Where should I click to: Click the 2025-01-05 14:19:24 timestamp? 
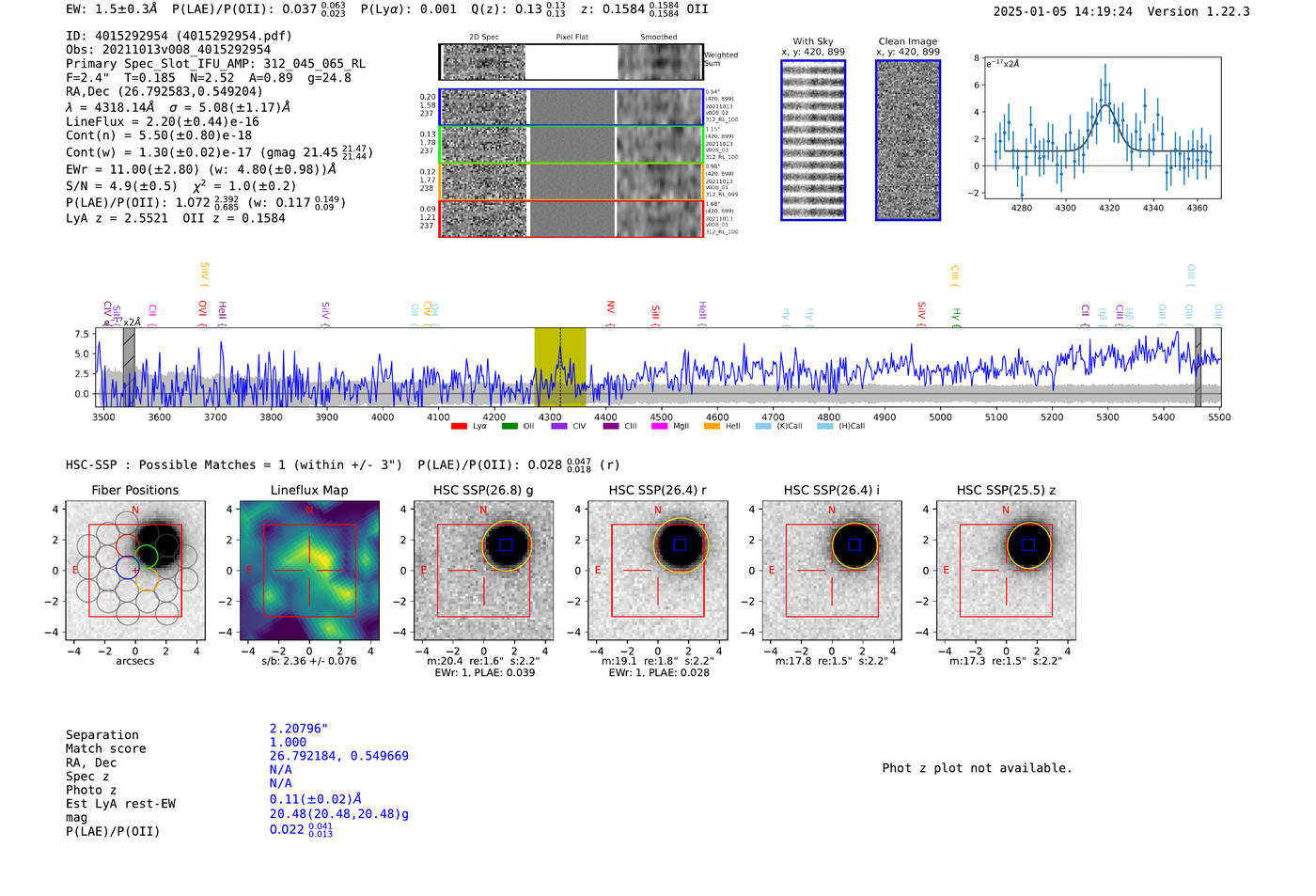click(1063, 11)
